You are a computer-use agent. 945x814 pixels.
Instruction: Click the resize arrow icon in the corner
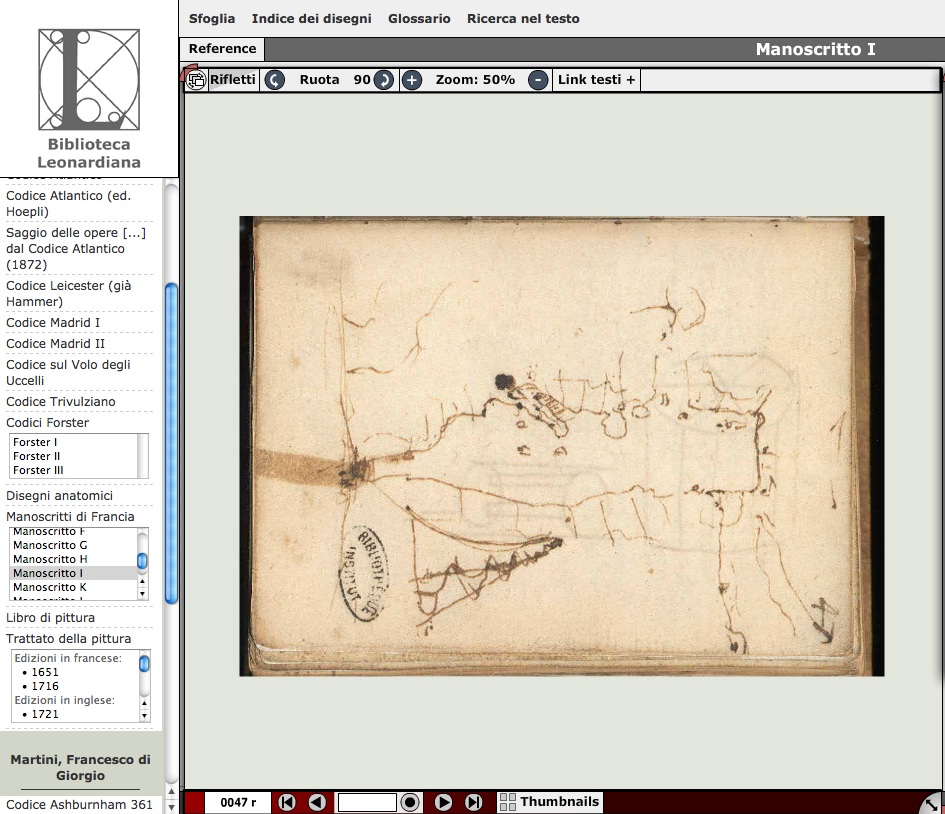[x=931, y=804]
